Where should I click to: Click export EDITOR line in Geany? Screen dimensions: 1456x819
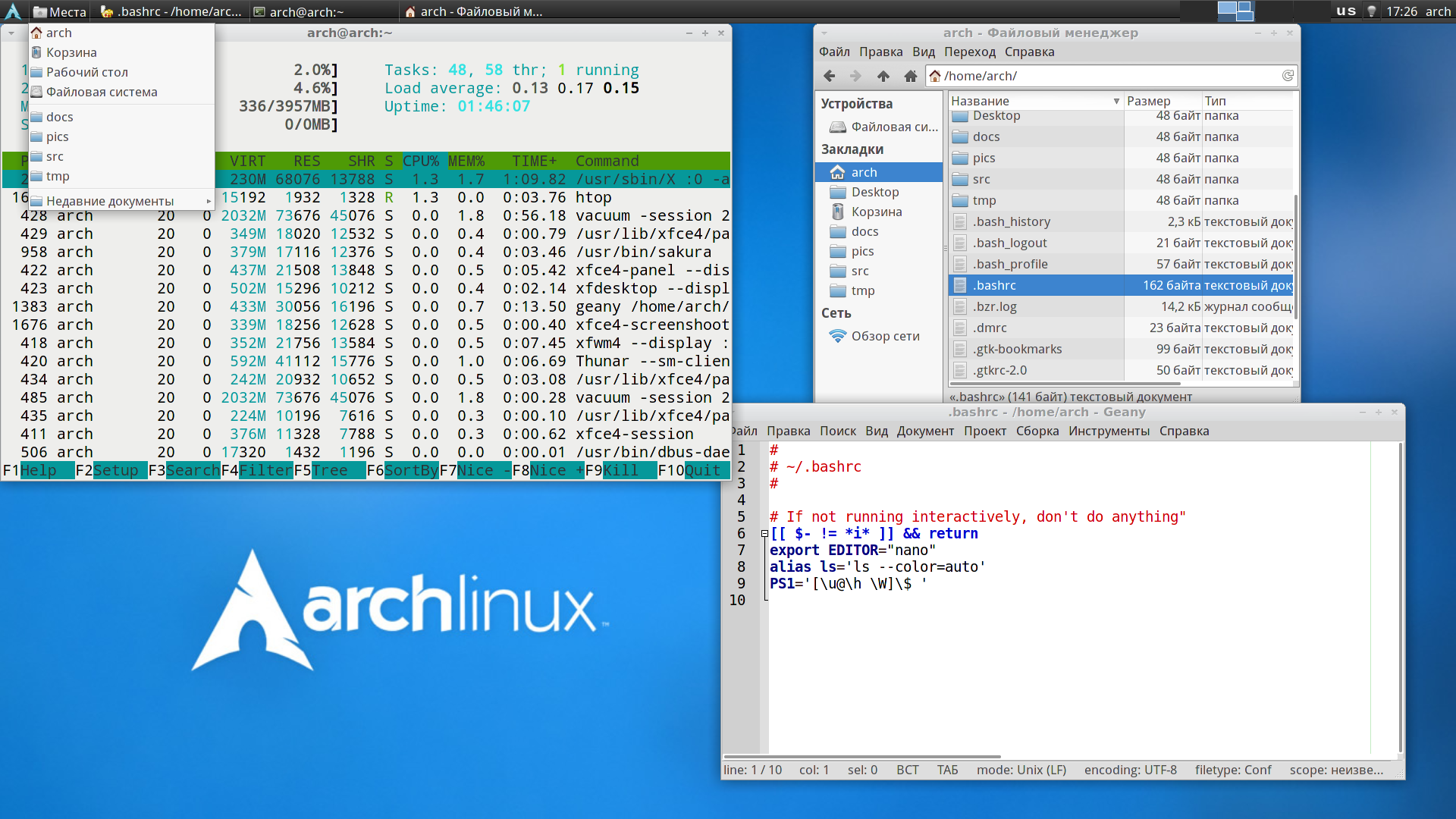click(852, 551)
